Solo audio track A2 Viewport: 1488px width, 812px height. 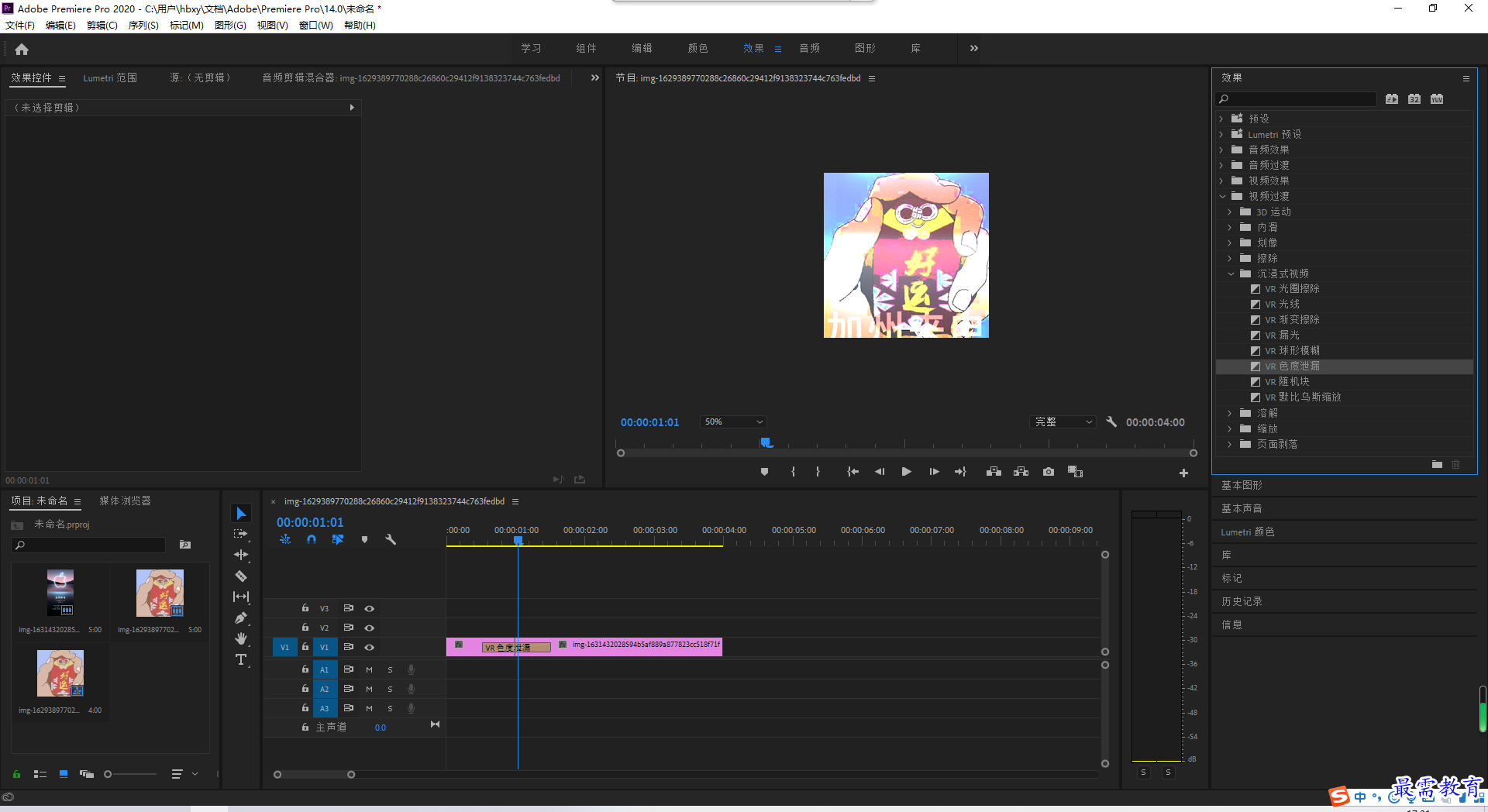[390, 689]
